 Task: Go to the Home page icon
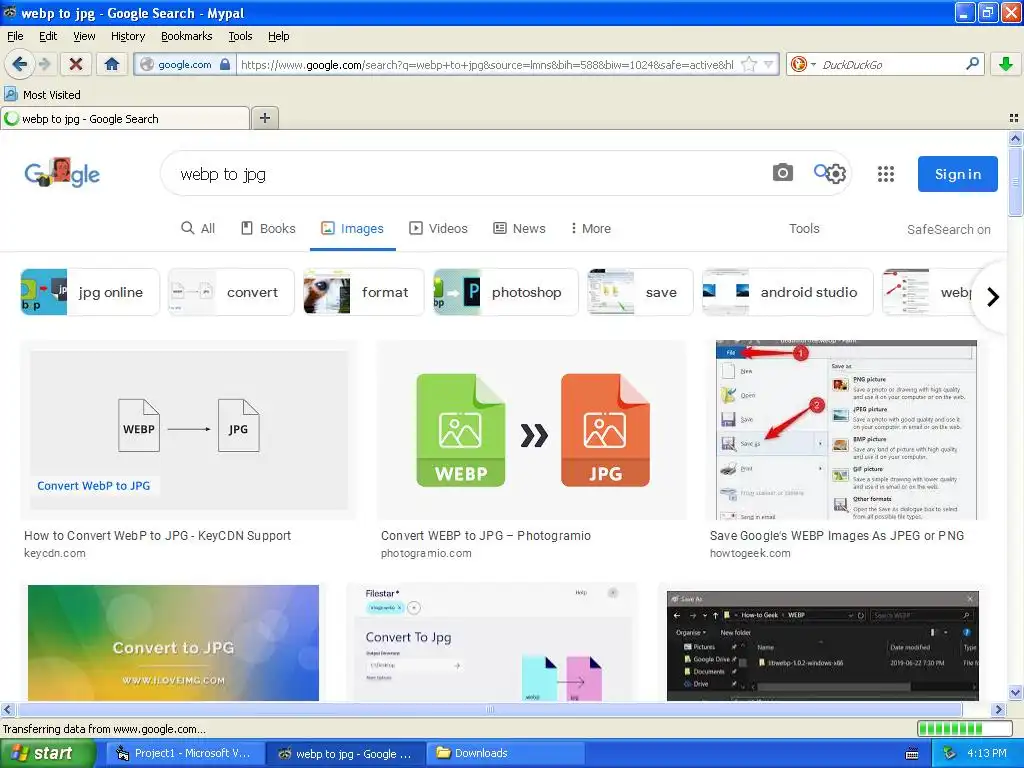112,64
